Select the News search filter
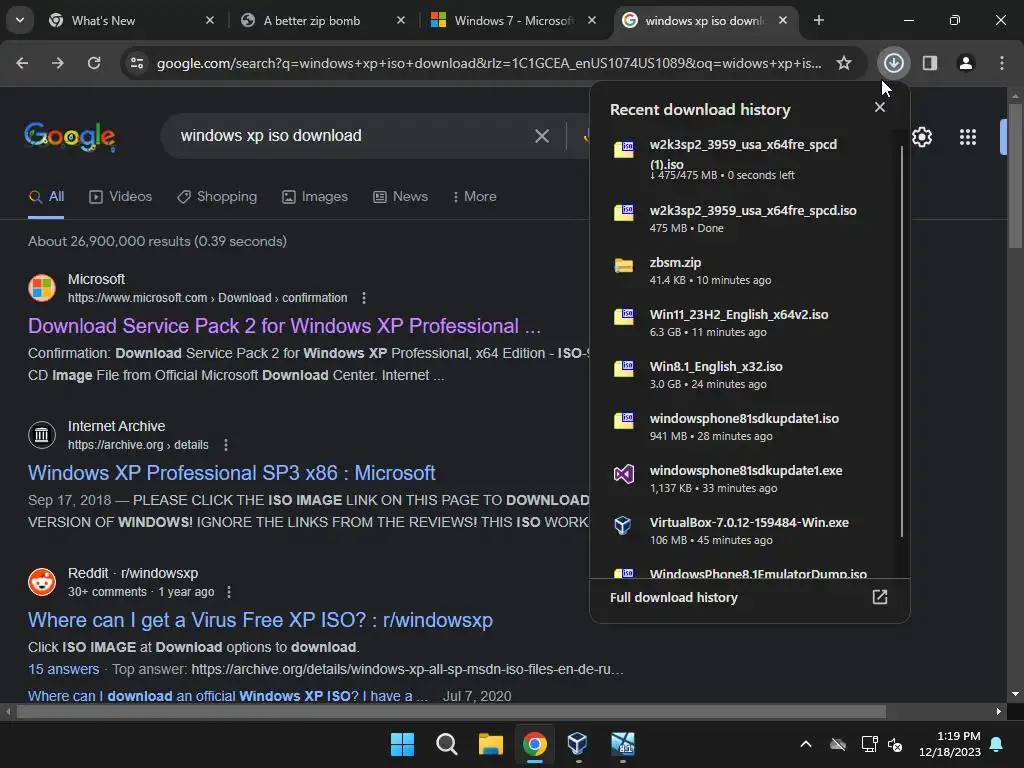 (x=400, y=197)
